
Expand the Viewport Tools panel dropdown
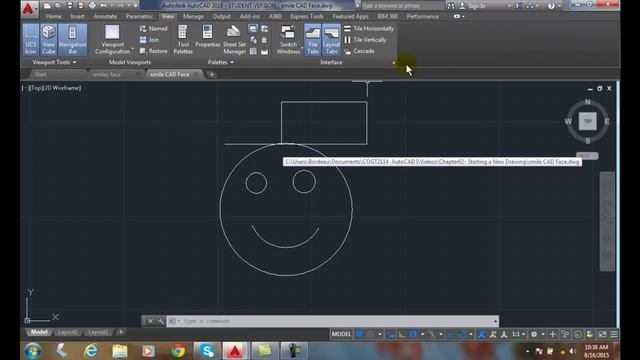[x=54, y=62]
